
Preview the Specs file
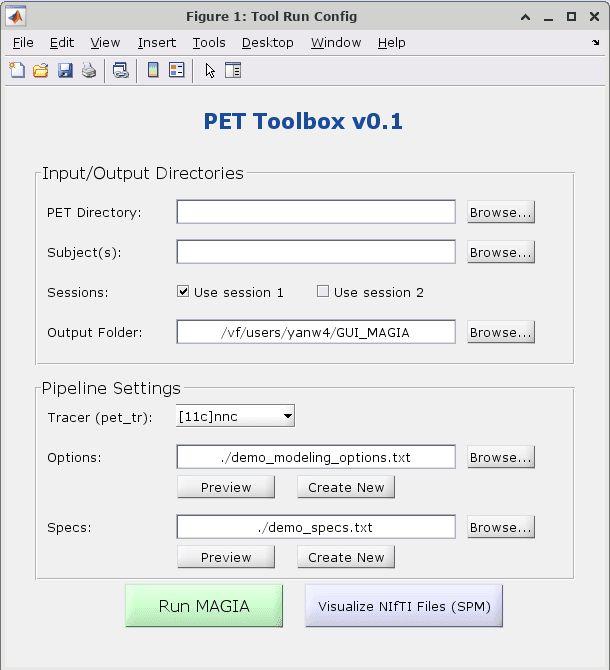pyautogui.click(x=226, y=557)
